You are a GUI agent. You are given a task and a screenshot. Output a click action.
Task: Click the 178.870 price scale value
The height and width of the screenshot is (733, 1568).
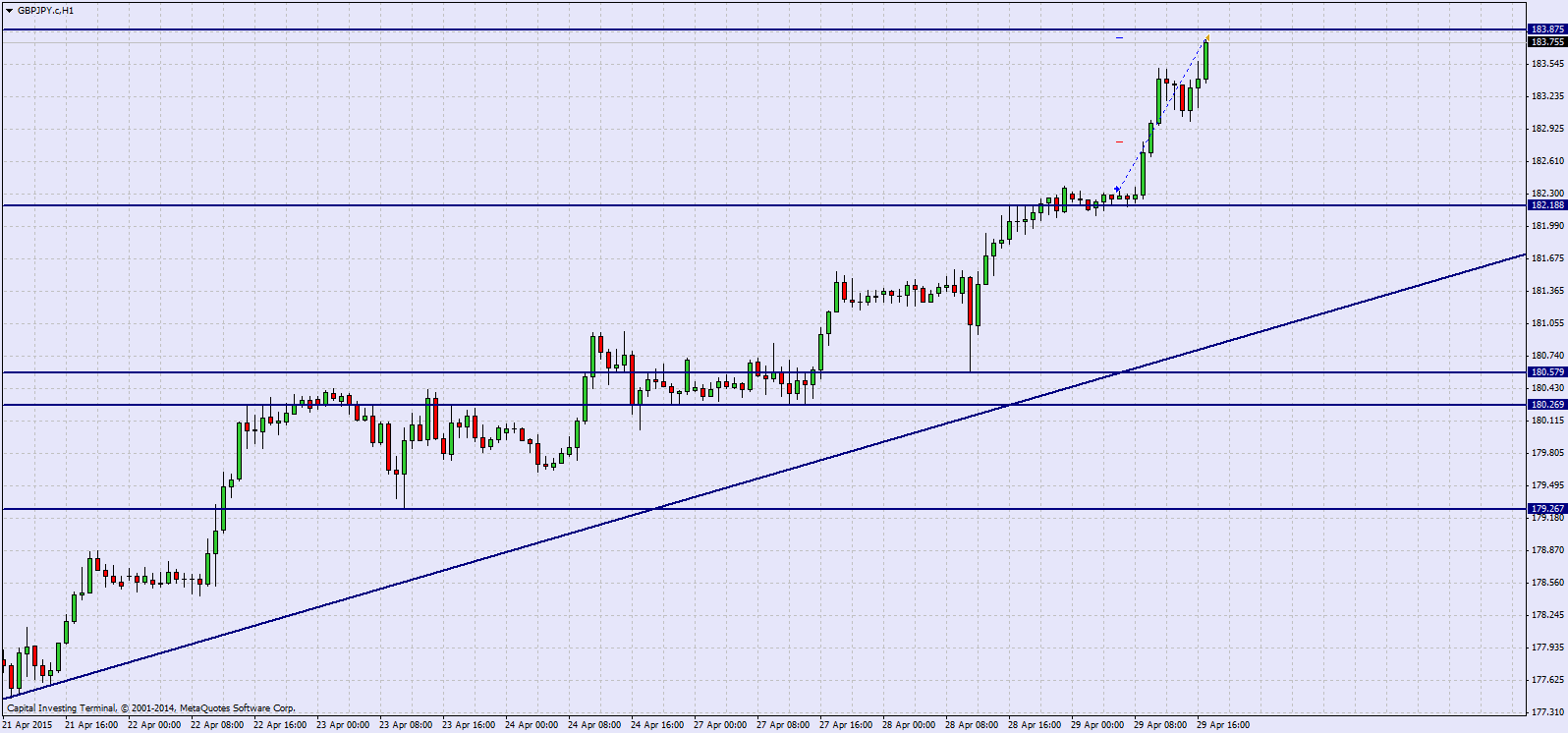click(x=1547, y=550)
